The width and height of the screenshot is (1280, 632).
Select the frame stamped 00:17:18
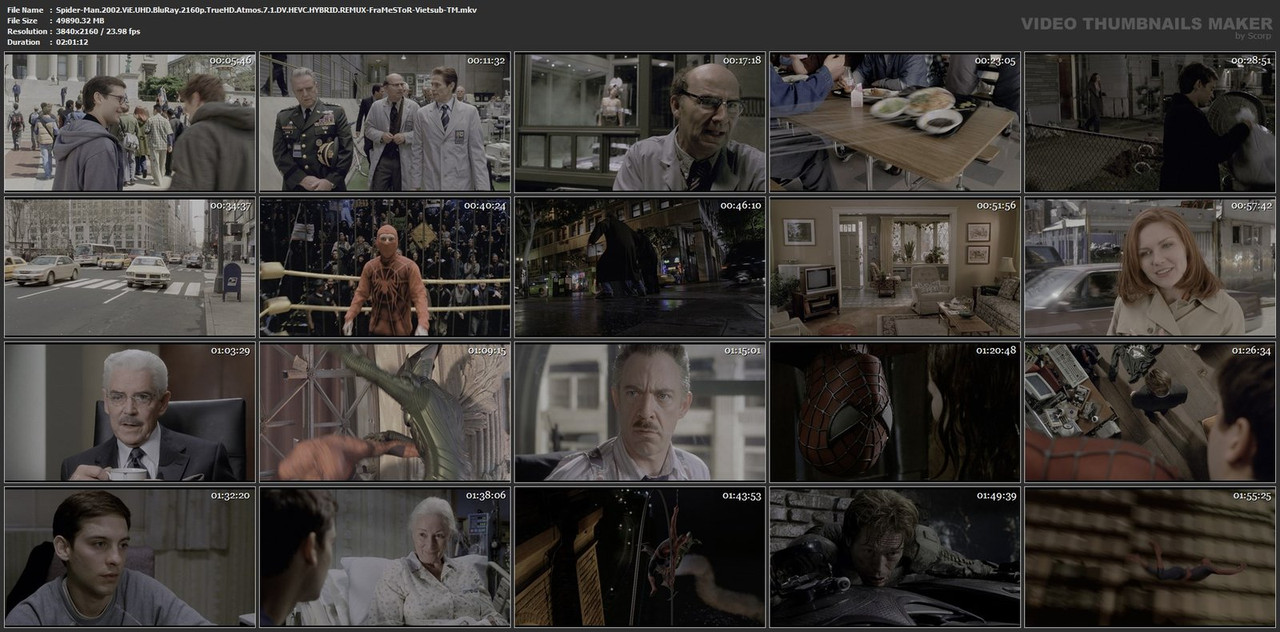tap(640, 122)
